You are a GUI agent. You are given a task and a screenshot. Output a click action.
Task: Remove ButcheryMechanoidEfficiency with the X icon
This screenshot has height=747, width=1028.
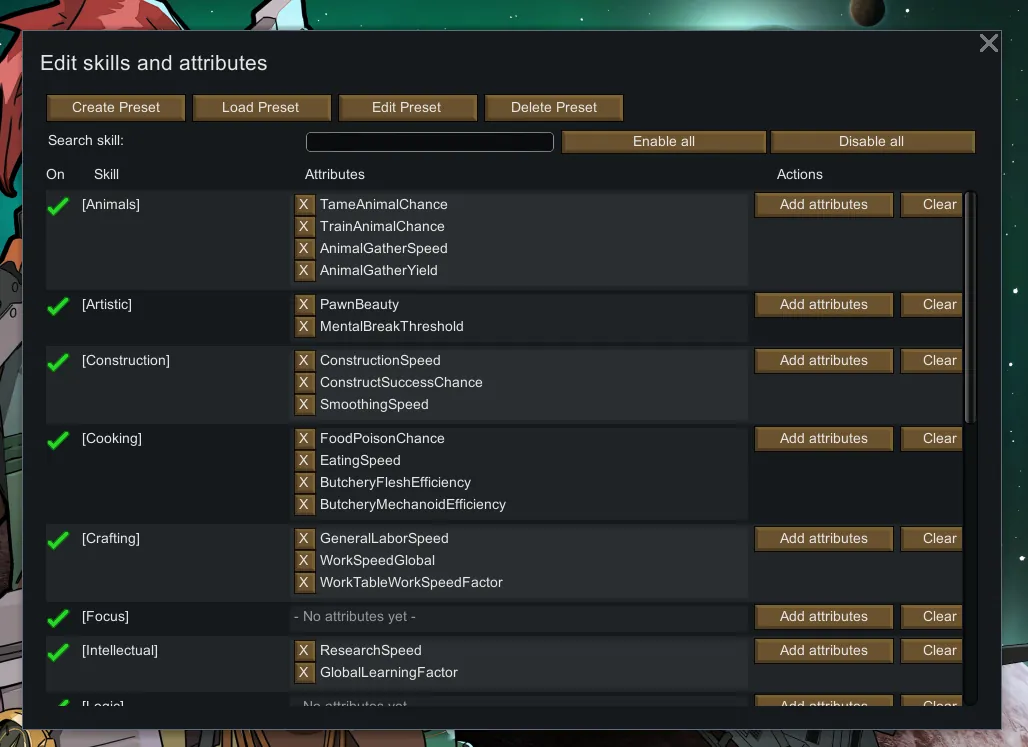coord(305,504)
